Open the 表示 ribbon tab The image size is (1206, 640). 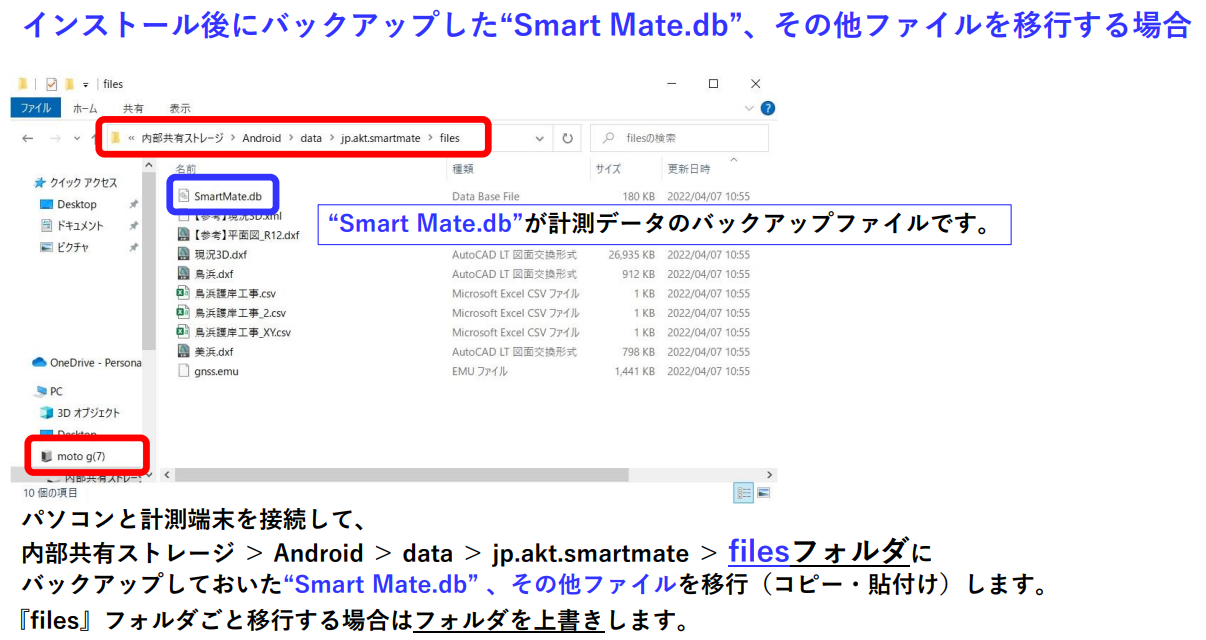(180, 108)
